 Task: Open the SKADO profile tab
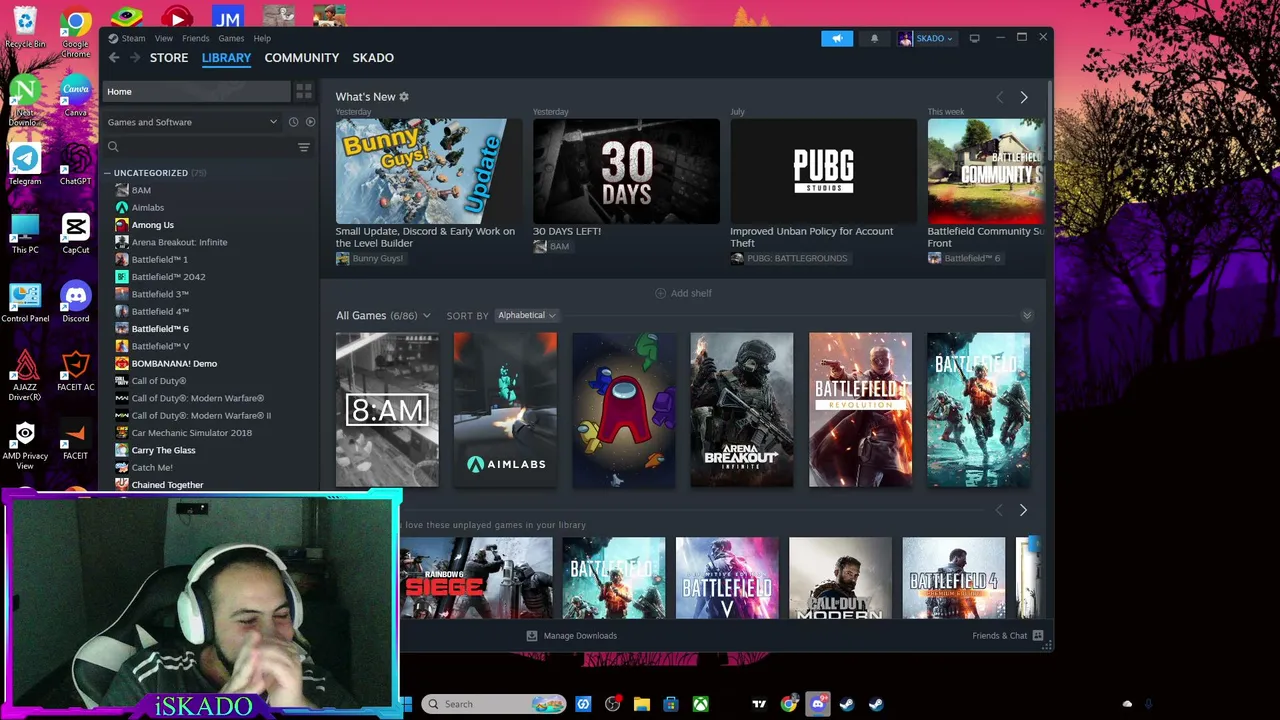(373, 58)
